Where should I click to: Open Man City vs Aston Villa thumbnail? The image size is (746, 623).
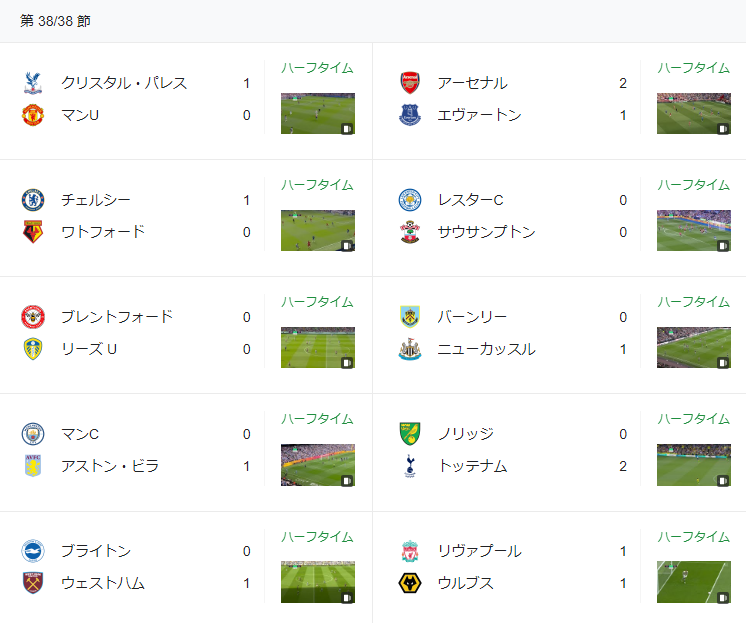click(317, 465)
